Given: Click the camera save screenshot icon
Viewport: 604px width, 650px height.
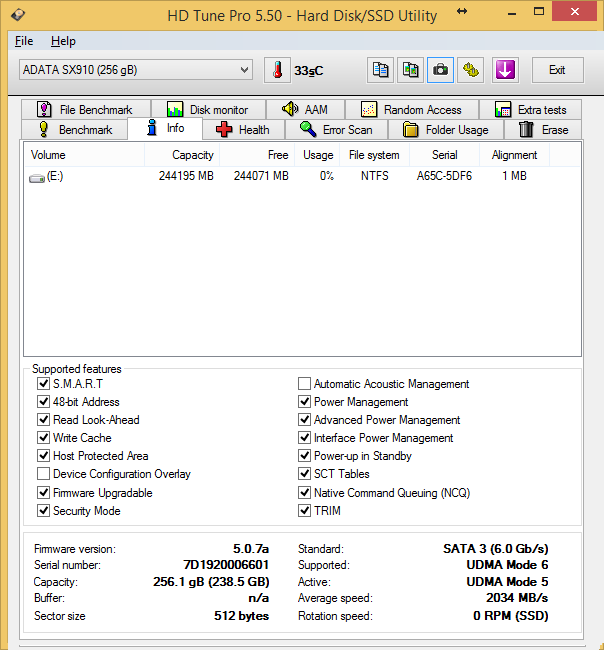Looking at the screenshot, I should tap(440, 70).
